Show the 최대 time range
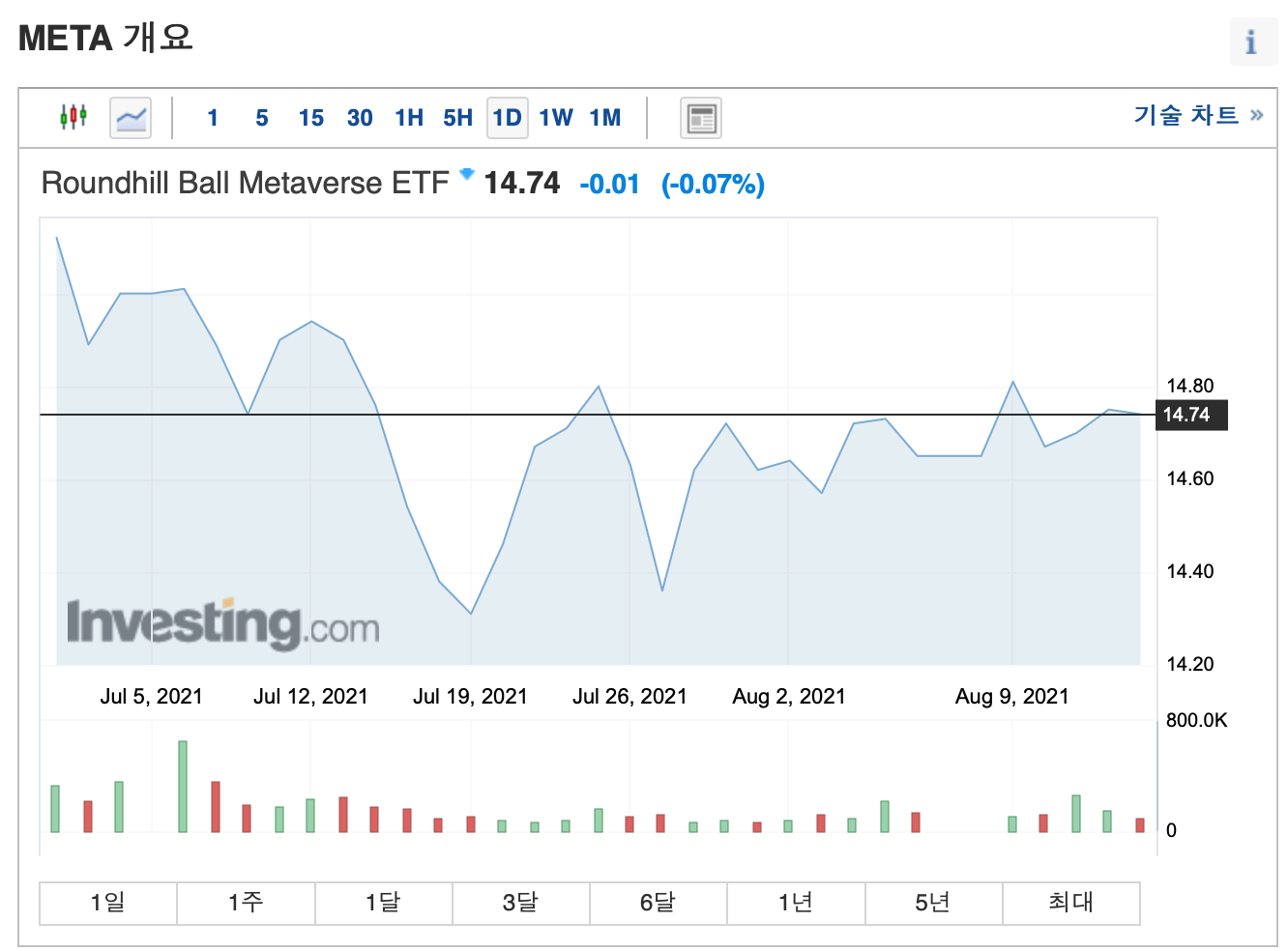 point(1071,903)
